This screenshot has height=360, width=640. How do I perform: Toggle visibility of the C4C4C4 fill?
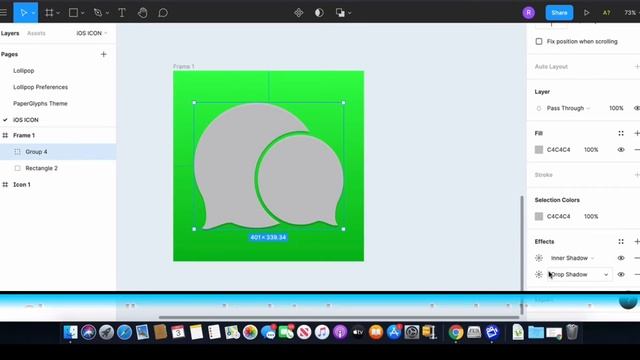point(621,150)
